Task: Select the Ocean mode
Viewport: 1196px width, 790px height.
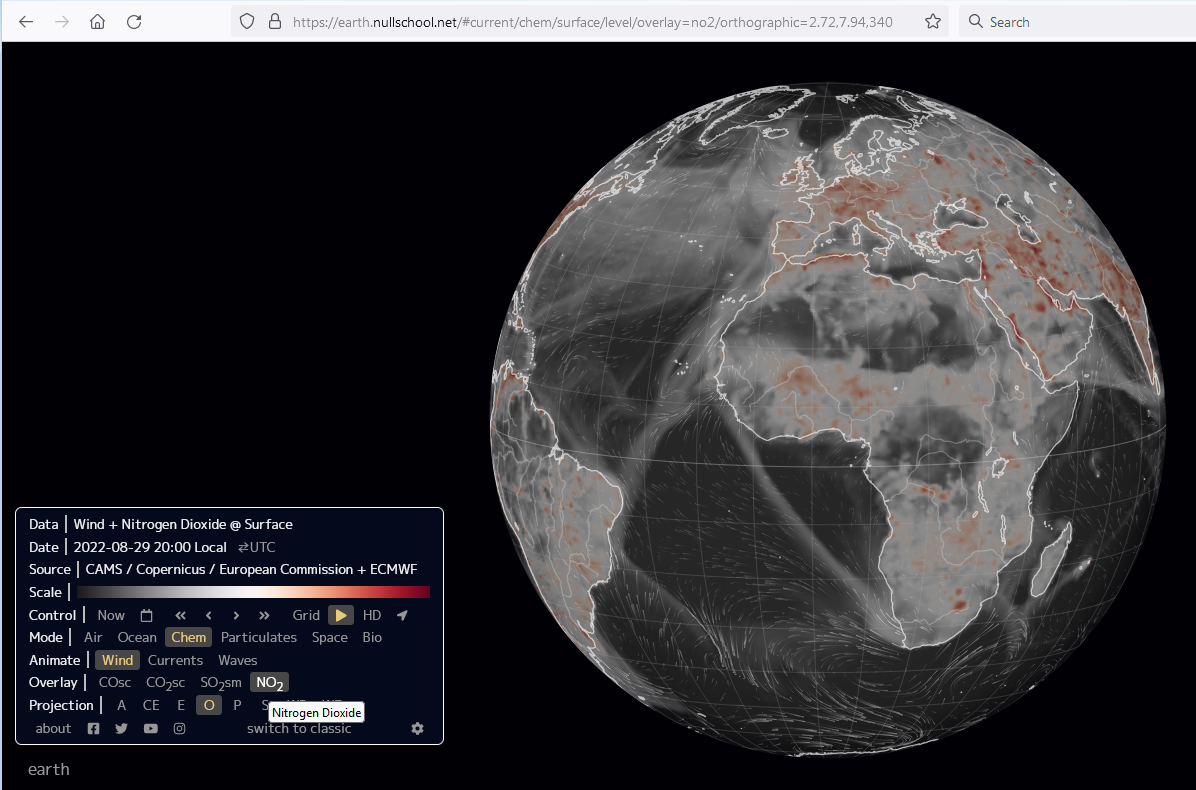Action: [x=137, y=637]
